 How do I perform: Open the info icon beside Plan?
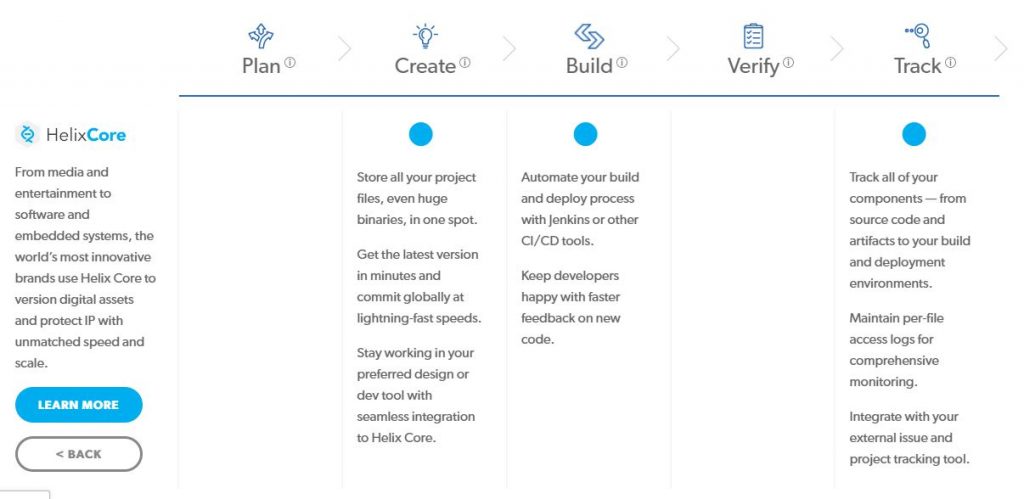pos(290,62)
